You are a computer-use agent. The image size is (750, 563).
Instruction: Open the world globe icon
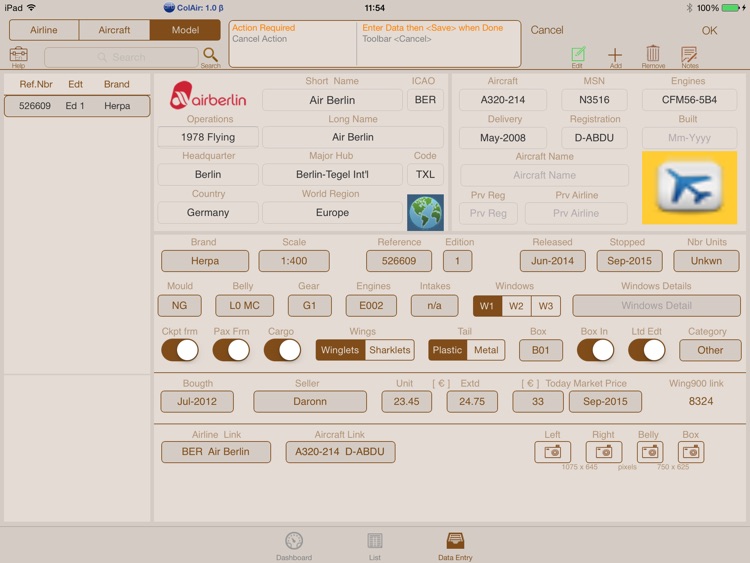425,212
